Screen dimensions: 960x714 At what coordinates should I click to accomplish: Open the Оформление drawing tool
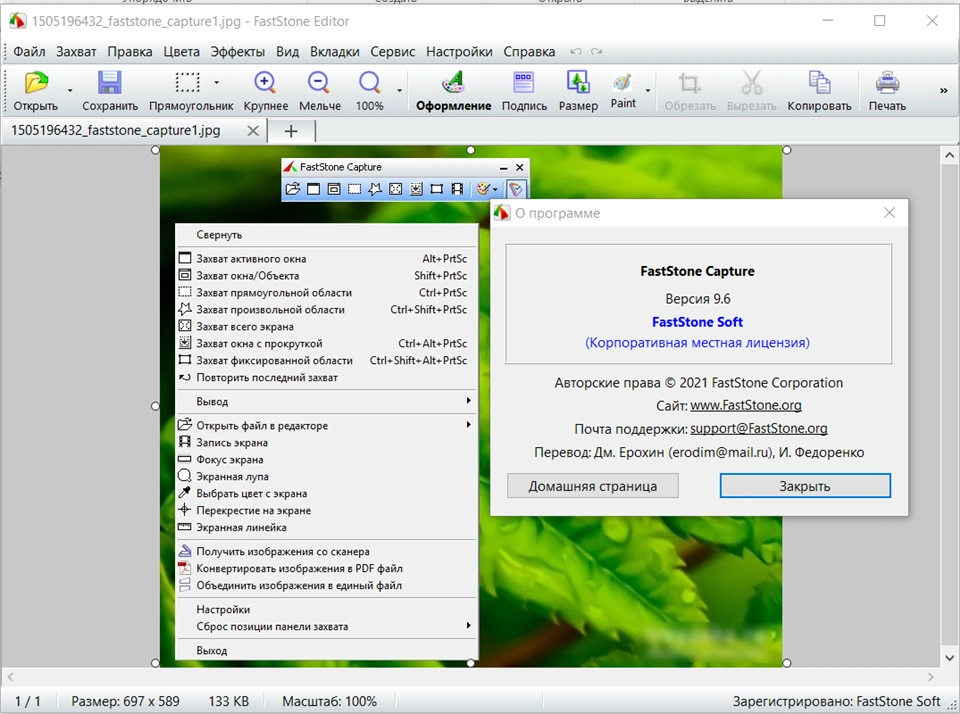coord(453,82)
